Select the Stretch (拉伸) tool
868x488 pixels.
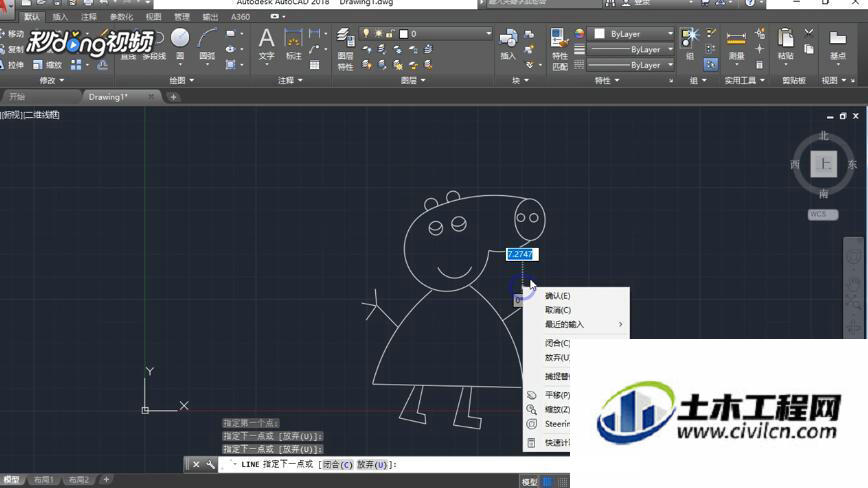12,65
